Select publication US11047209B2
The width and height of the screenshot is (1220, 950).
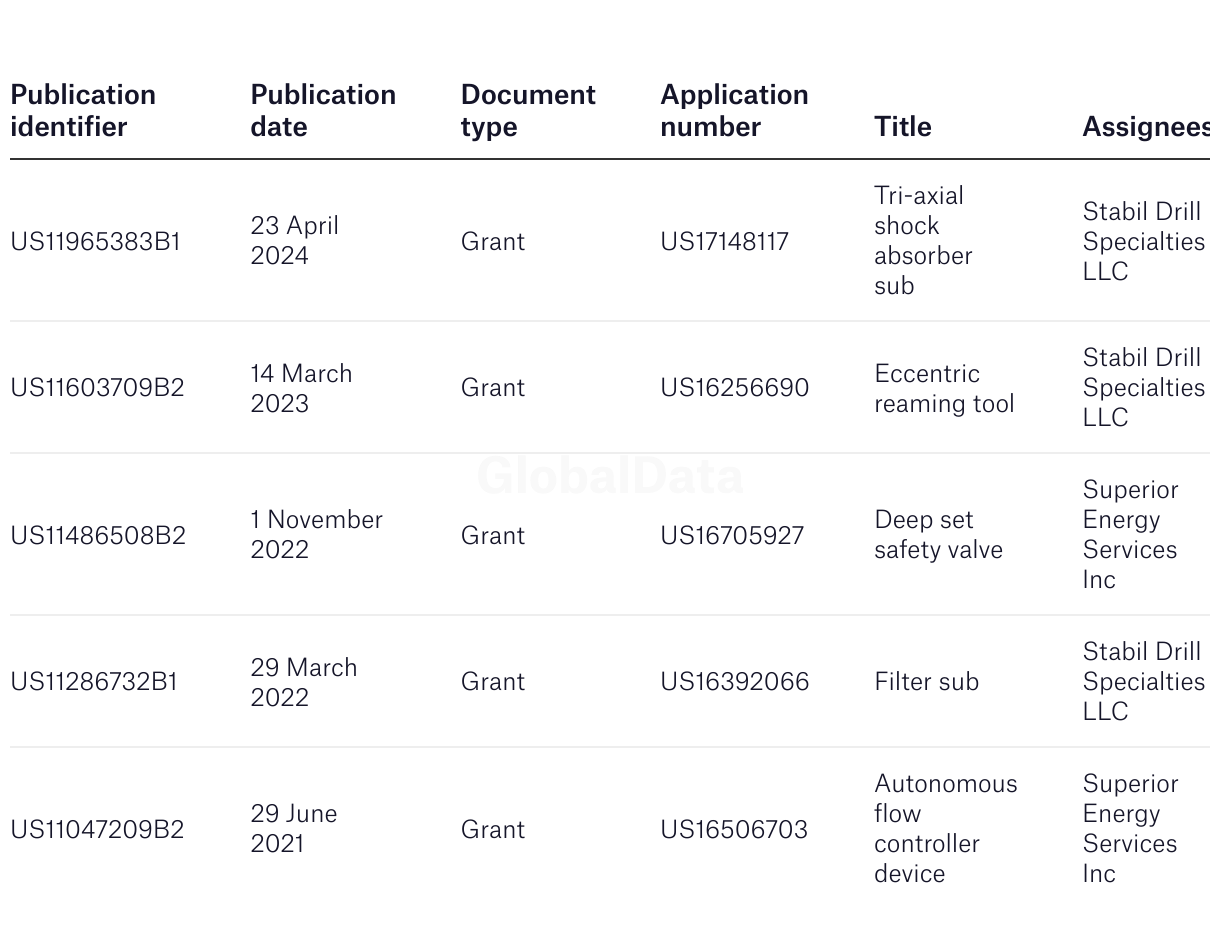coord(97,829)
